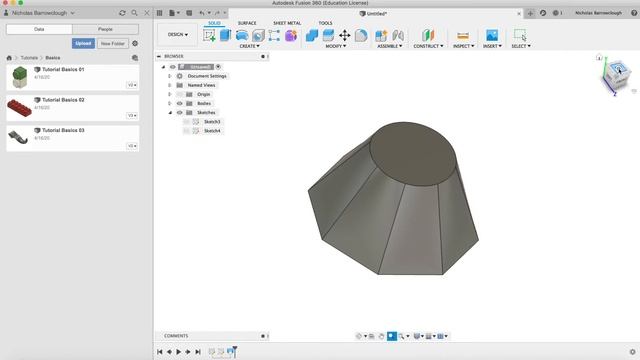Click the Undo arrow

(x=202, y=13)
